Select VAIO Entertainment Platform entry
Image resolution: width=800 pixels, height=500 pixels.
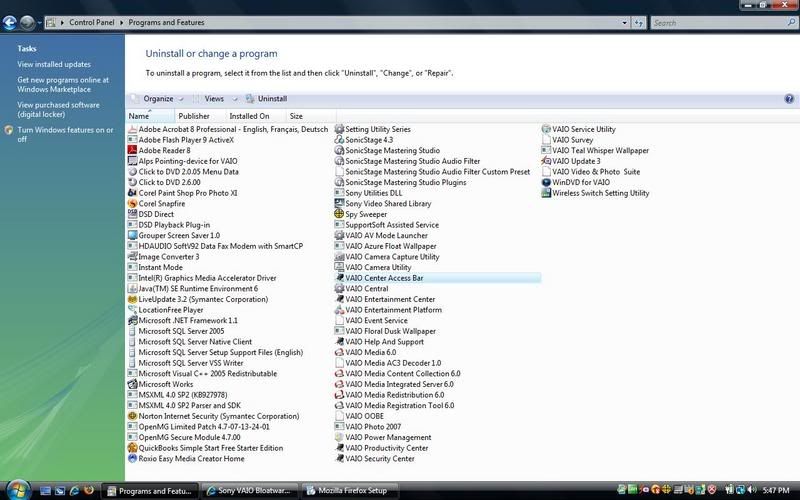(388, 310)
